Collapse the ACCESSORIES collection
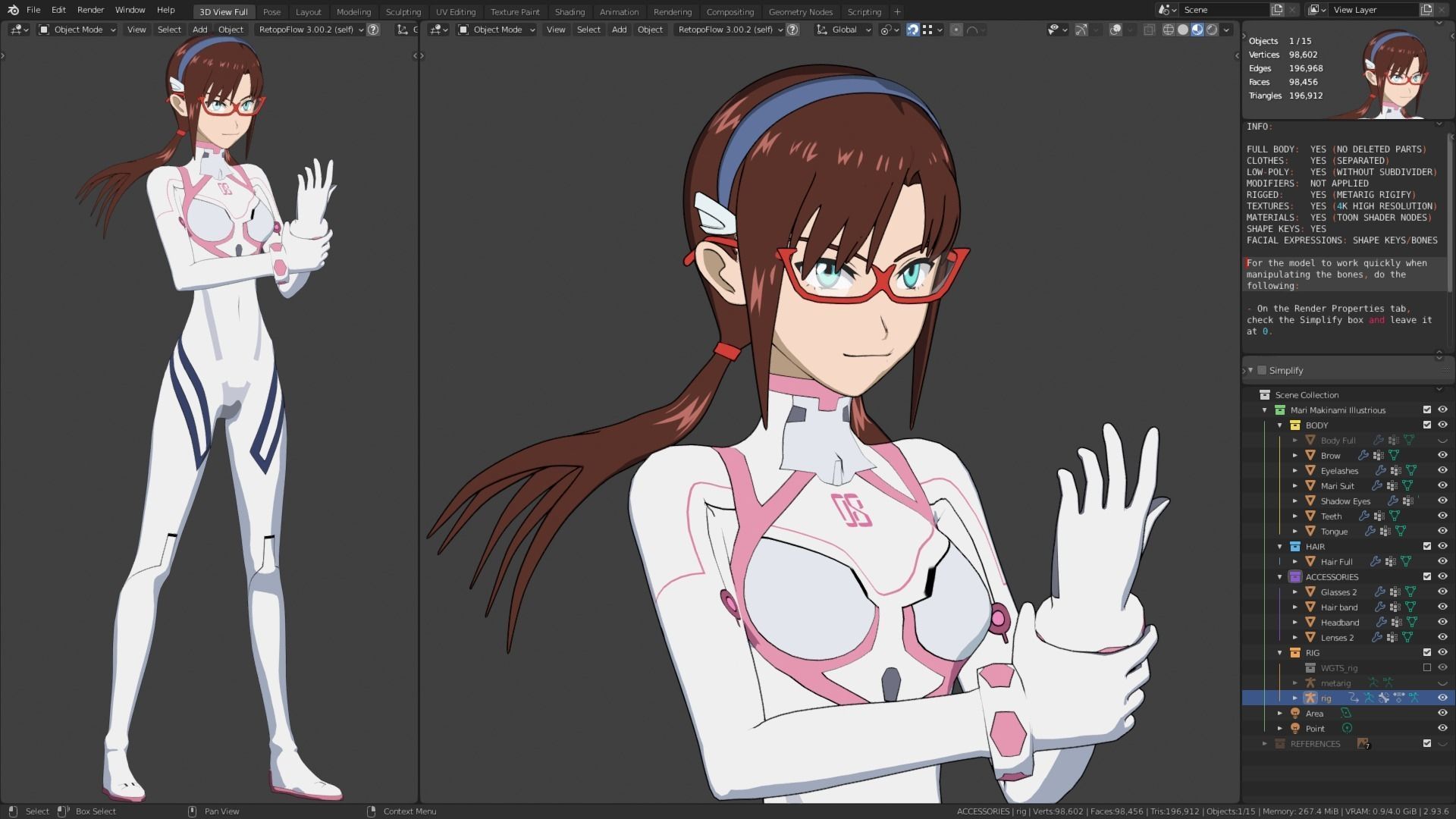The height and width of the screenshot is (819, 1456). point(1280,576)
